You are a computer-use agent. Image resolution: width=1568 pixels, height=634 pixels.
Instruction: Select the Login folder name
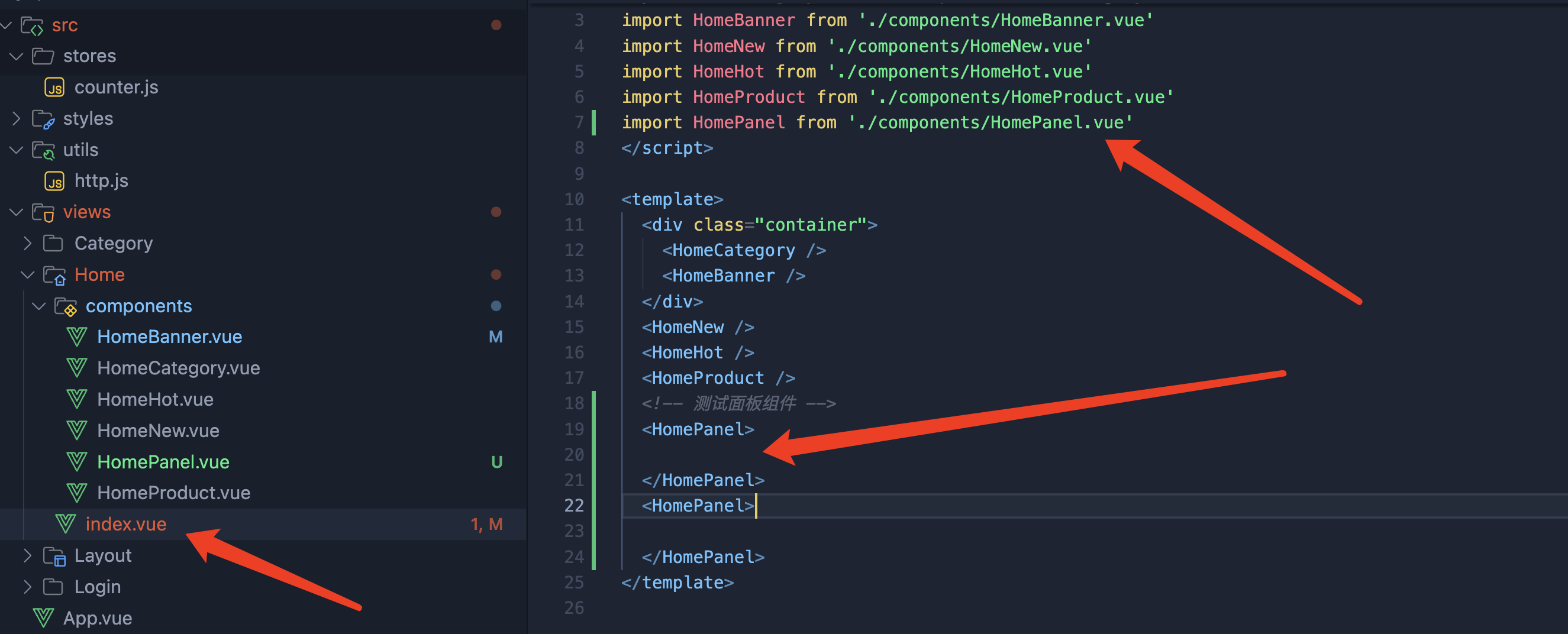[98, 587]
